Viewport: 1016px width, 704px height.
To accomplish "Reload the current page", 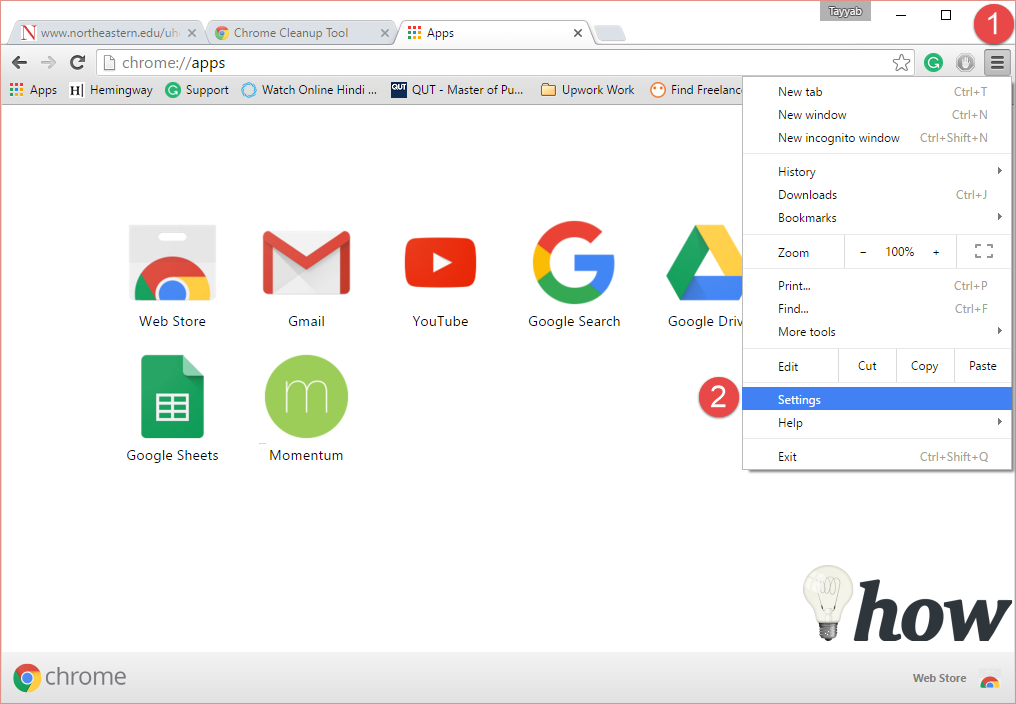I will pos(78,62).
